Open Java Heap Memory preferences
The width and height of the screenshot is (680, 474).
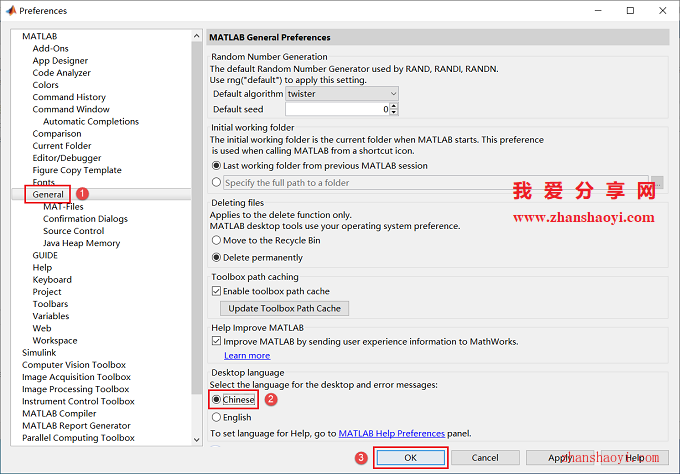click(x=82, y=243)
